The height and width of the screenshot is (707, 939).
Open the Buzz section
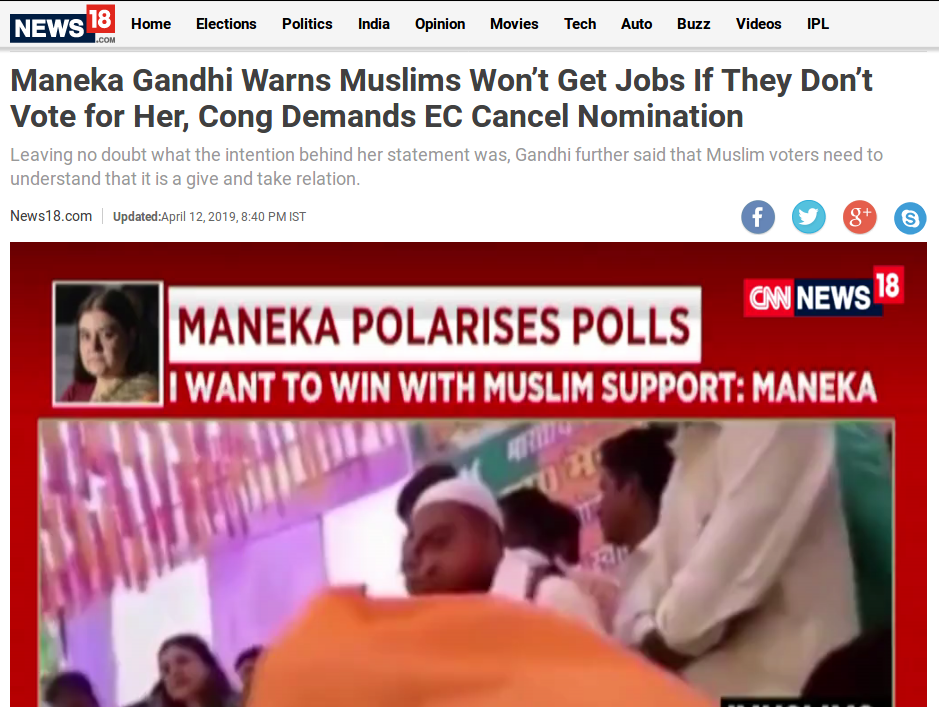693,24
